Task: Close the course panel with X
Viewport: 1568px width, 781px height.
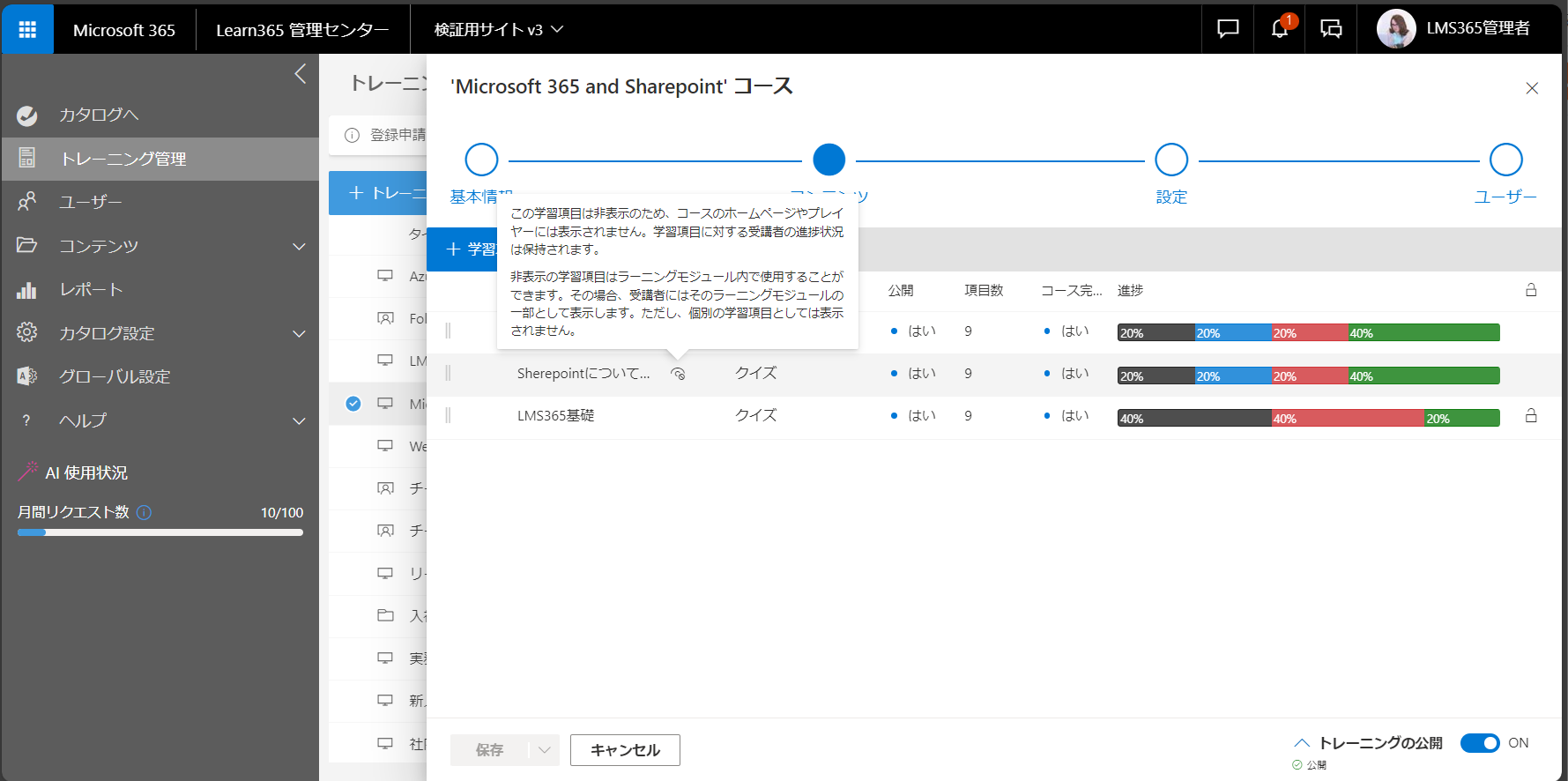Action: [x=1532, y=88]
